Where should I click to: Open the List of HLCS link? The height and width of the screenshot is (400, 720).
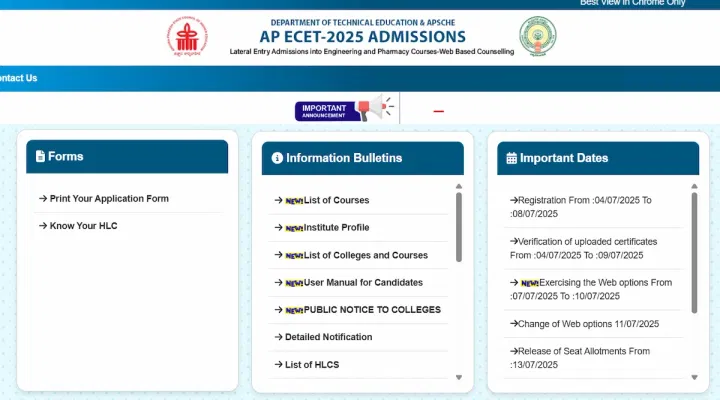click(x=311, y=364)
